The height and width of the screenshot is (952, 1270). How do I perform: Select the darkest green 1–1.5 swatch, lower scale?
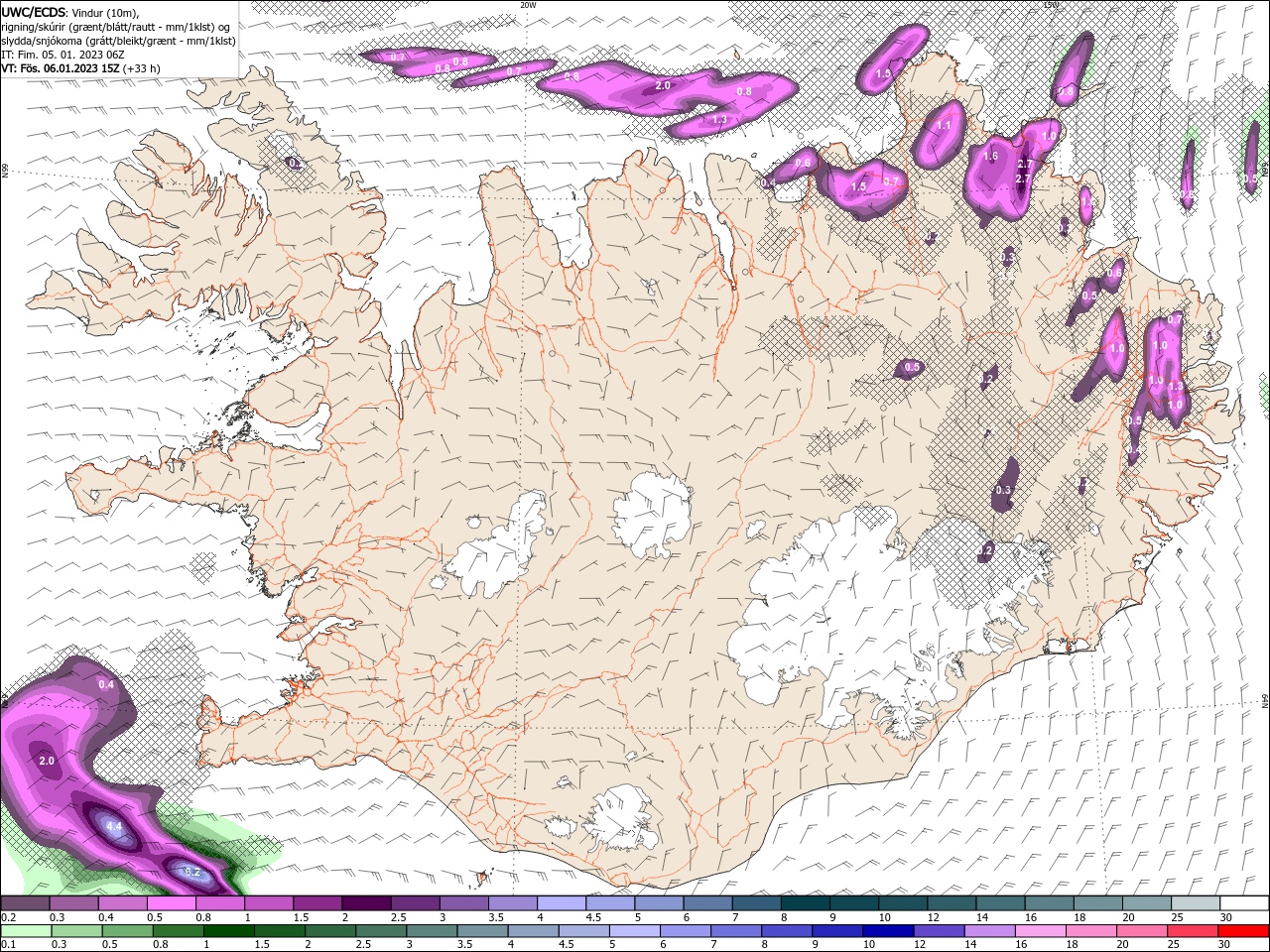coord(228,930)
